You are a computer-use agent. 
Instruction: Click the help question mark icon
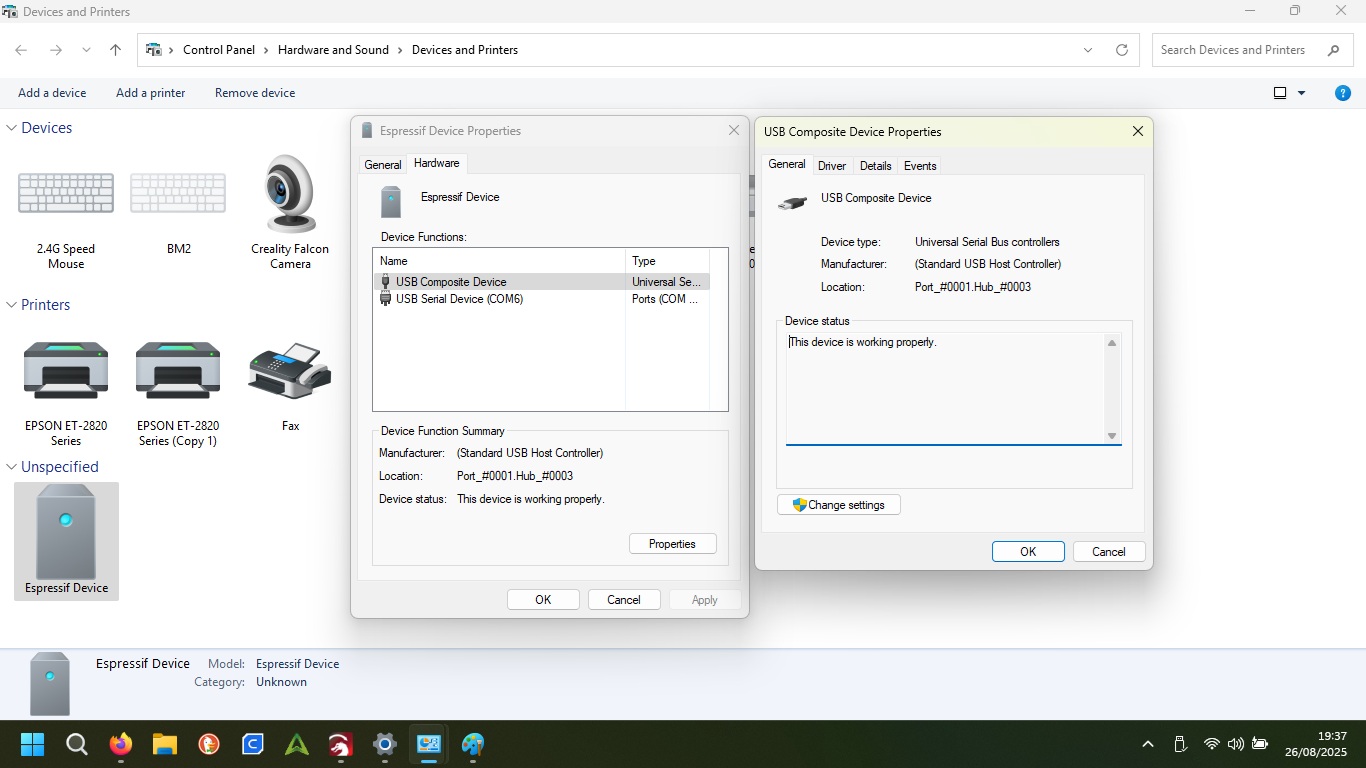point(1343,93)
